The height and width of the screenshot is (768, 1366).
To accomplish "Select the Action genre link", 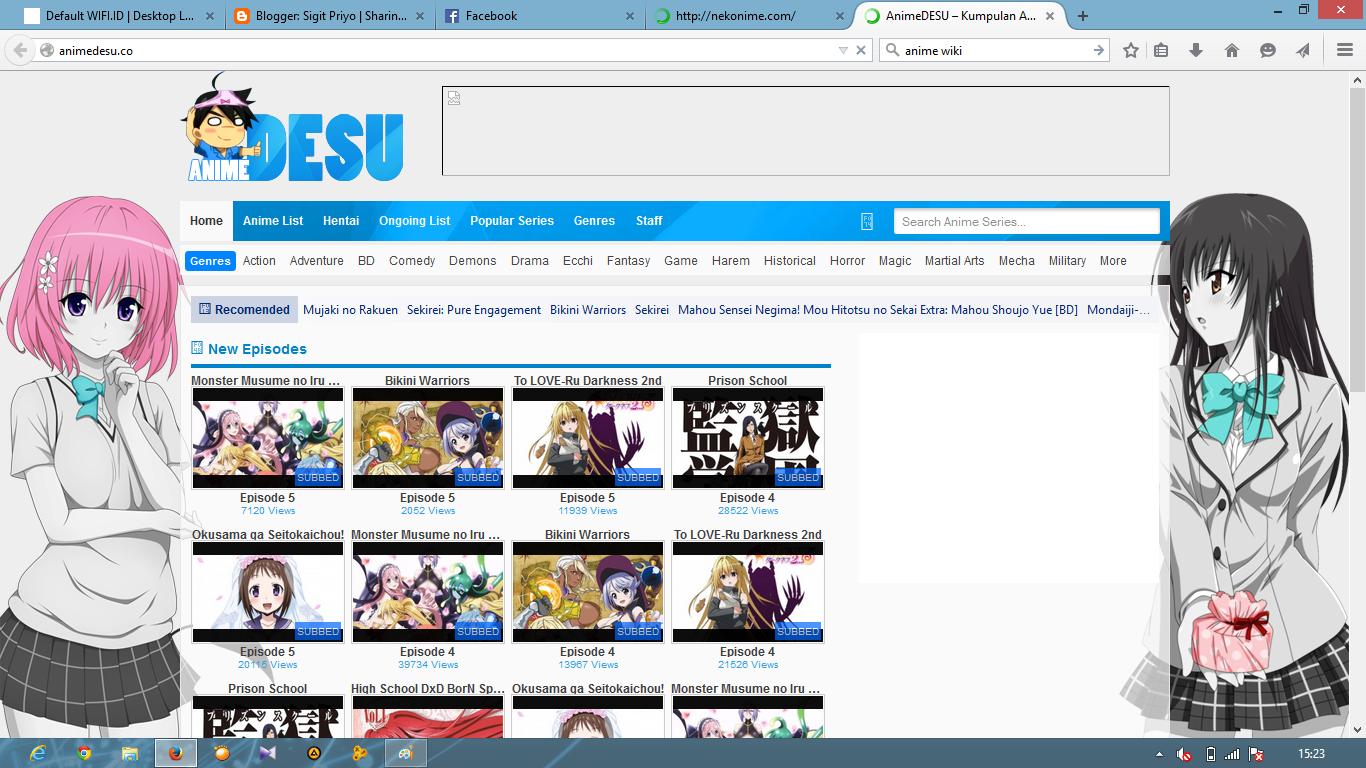I will pyautogui.click(x=259, y=261).
